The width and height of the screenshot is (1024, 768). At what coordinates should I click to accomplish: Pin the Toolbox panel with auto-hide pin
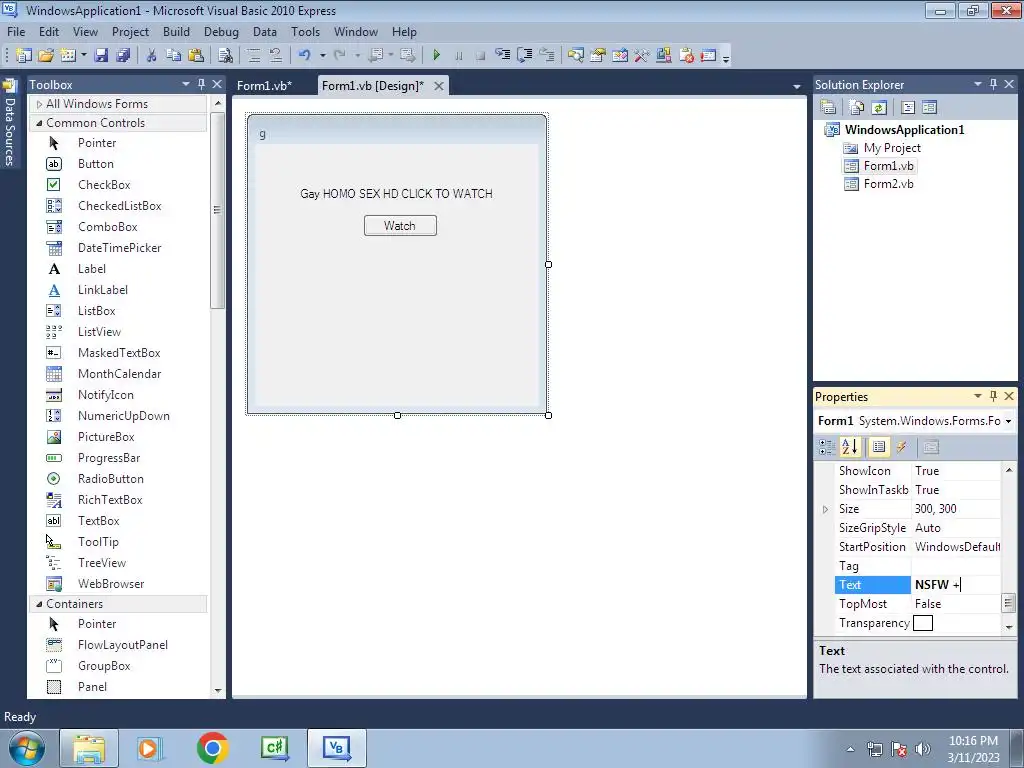201,84
